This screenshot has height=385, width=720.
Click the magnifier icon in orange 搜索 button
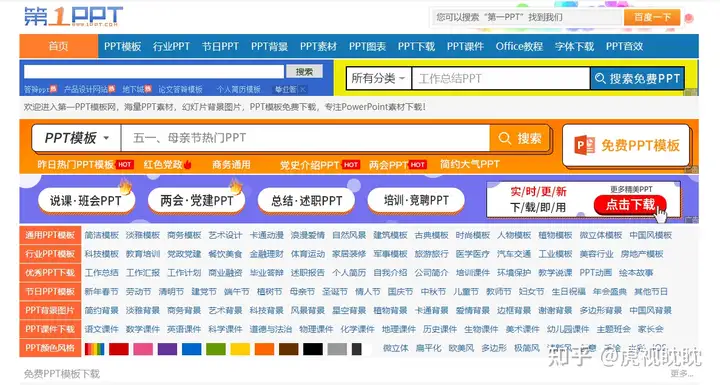tap(504, 138)
